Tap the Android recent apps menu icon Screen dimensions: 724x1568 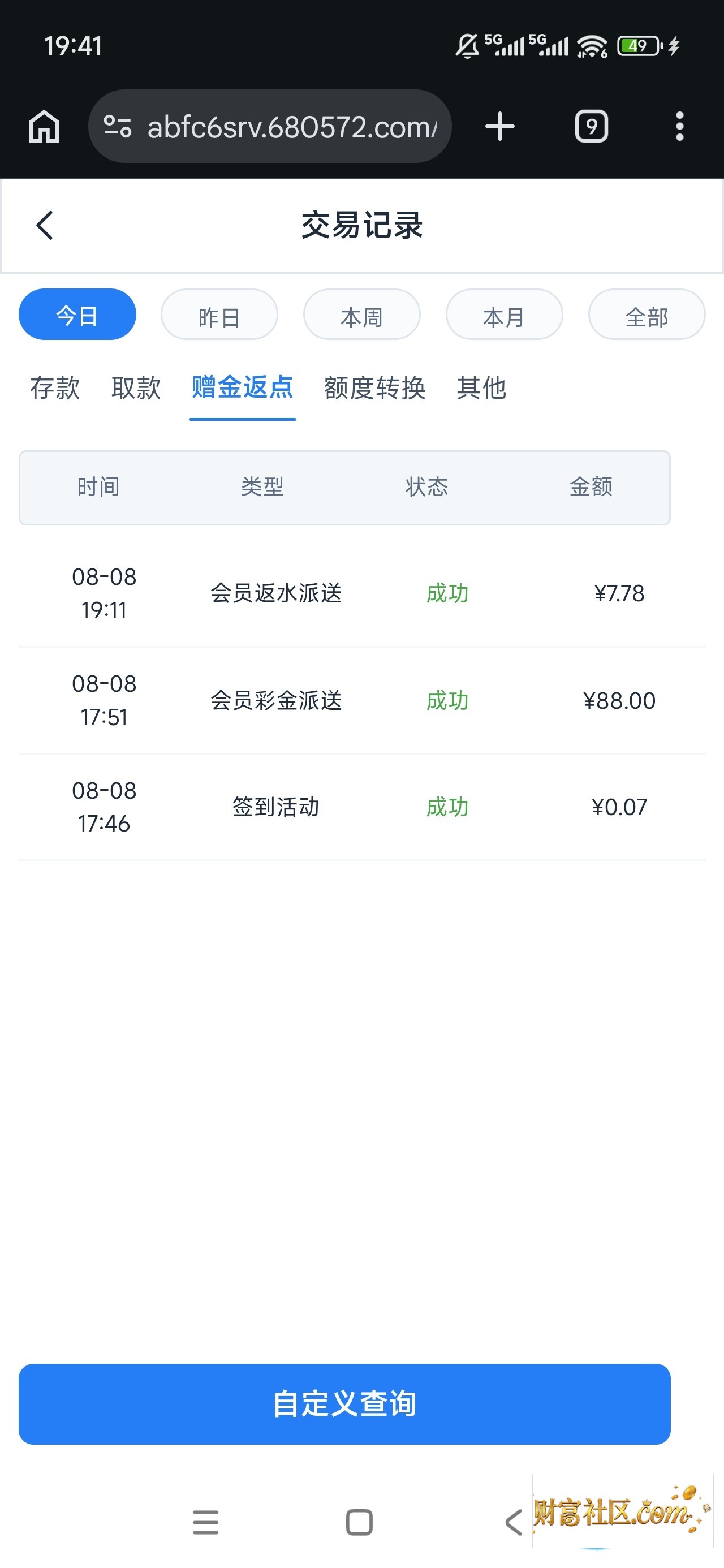tap(205, 1522)
